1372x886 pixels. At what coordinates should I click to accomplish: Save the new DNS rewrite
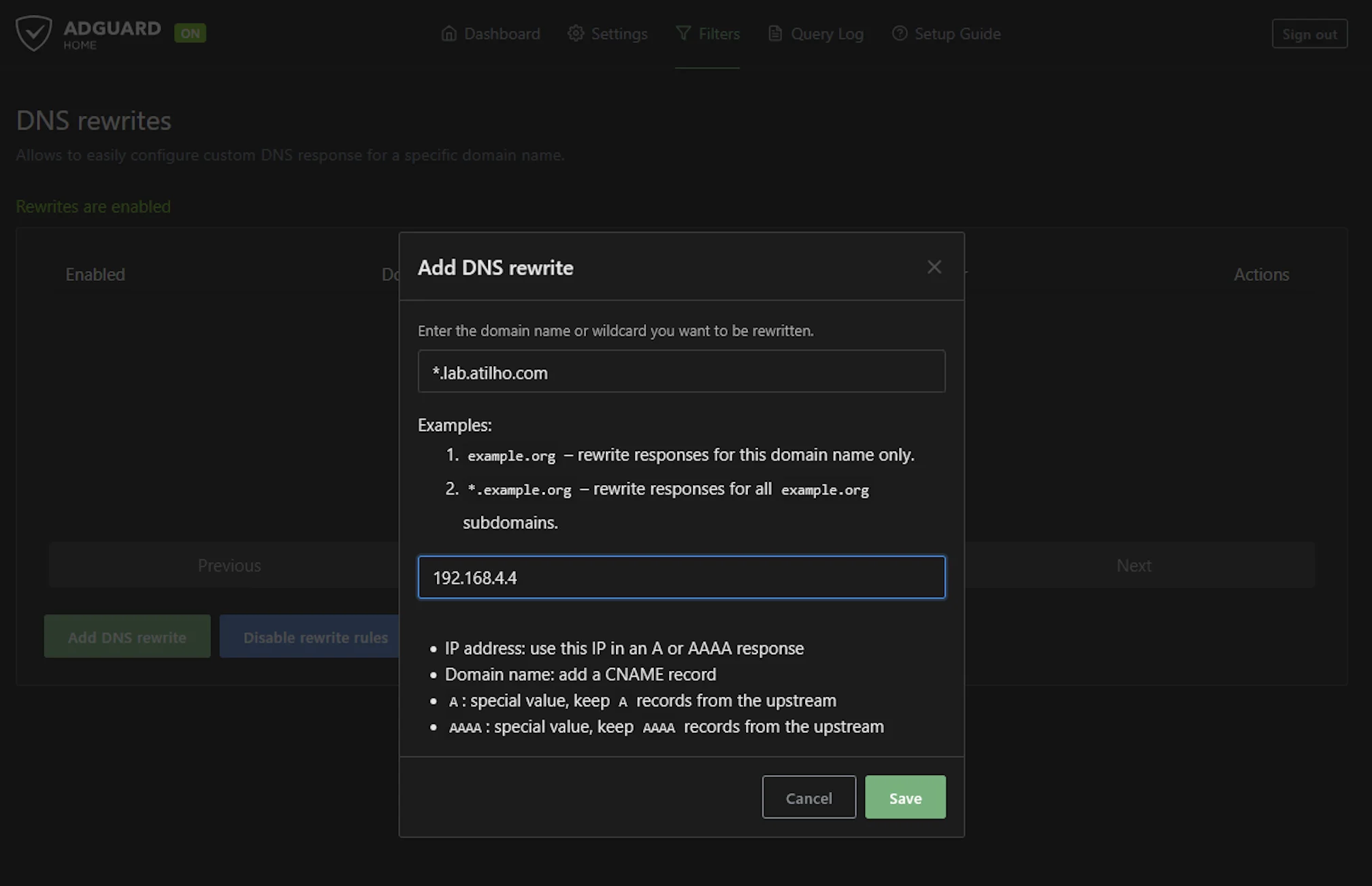(905, 798)
